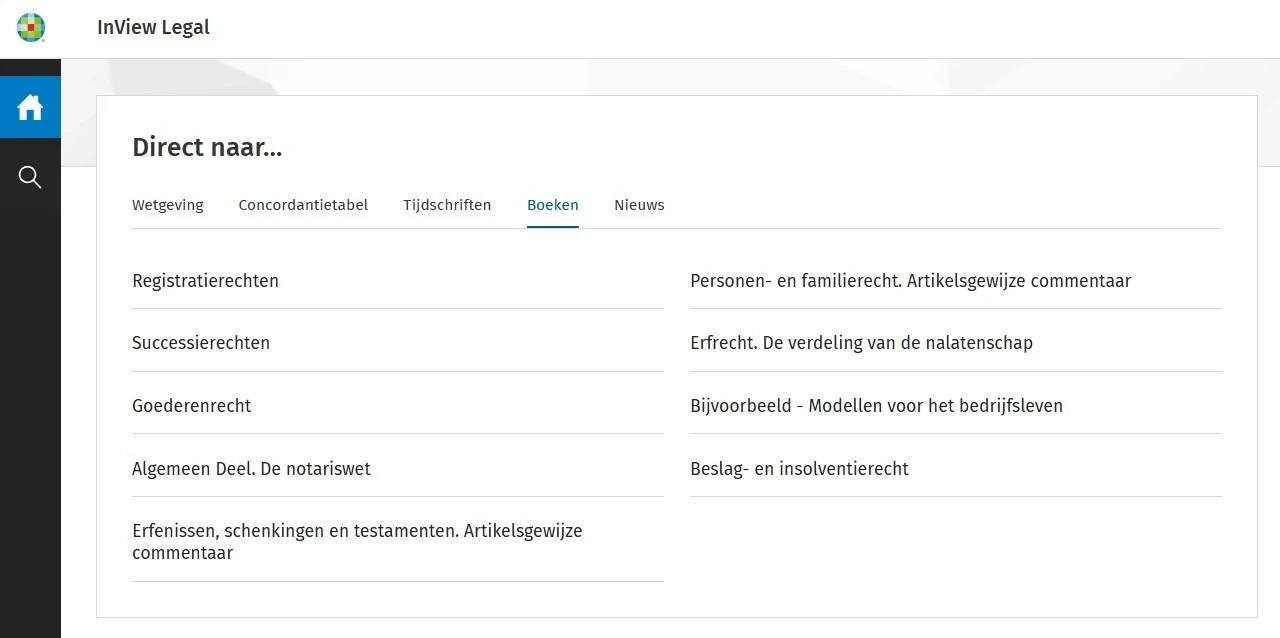Open the Successierechten book link

(201, 343)
